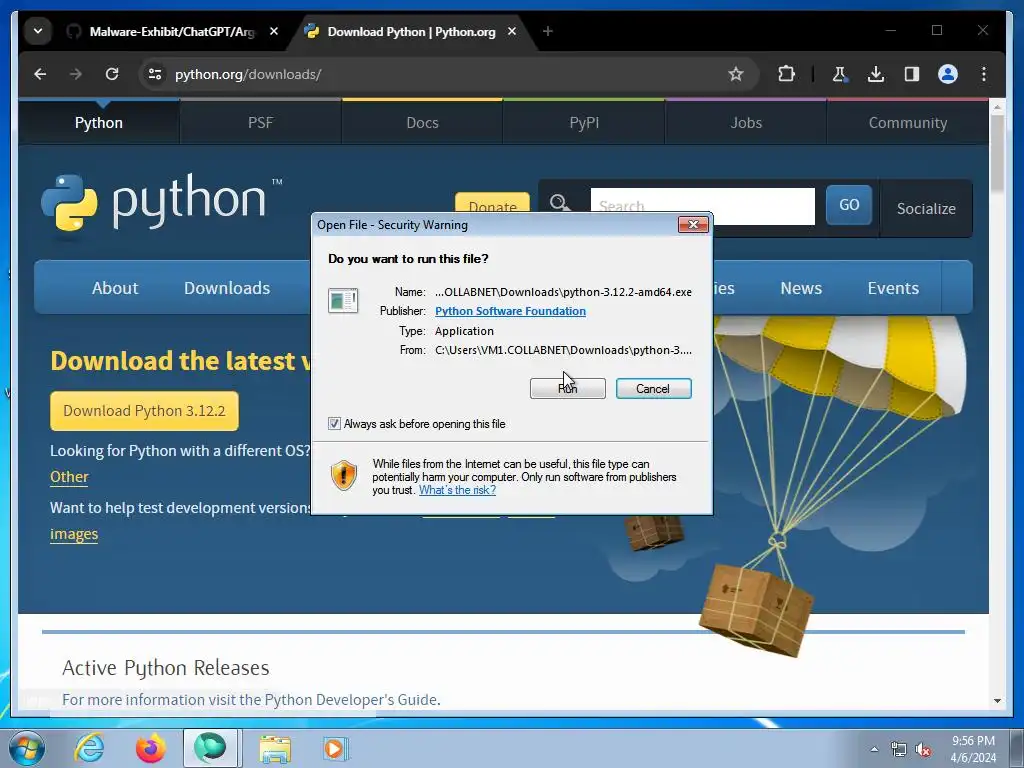
Task: Open the PSF top navigation item
Action: click(x=261, y=123)
